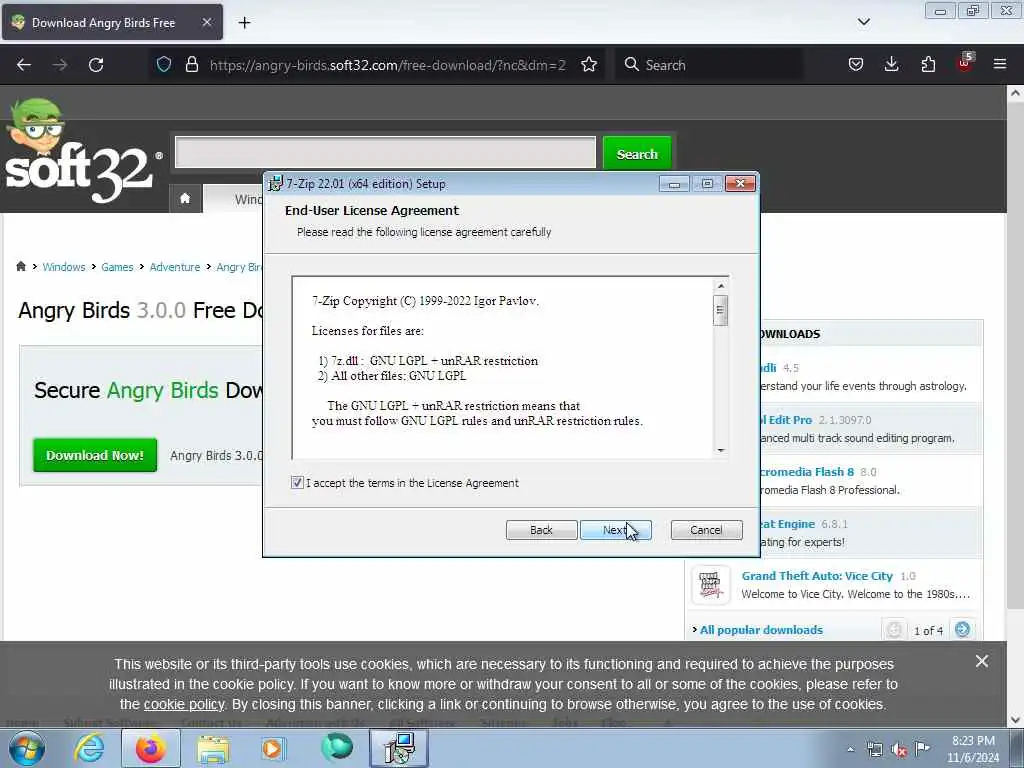This screenshot has height=768, width=1024.
Task: Launch Internet Explorer from the taskbar
Action: [x=89, y=748]
